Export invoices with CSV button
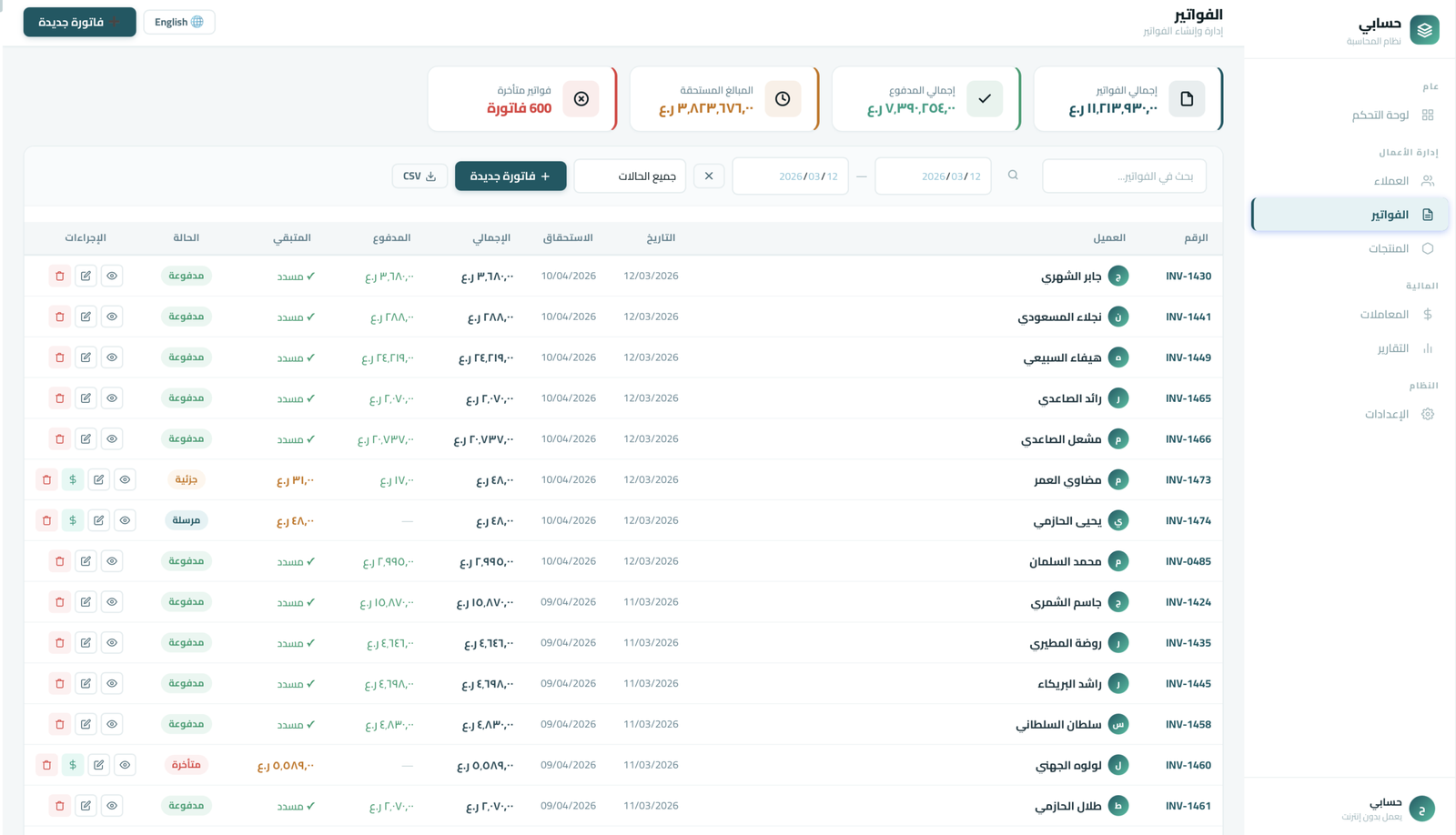Viewport: 1456px width, 835px height. click(x=420, y=176)
